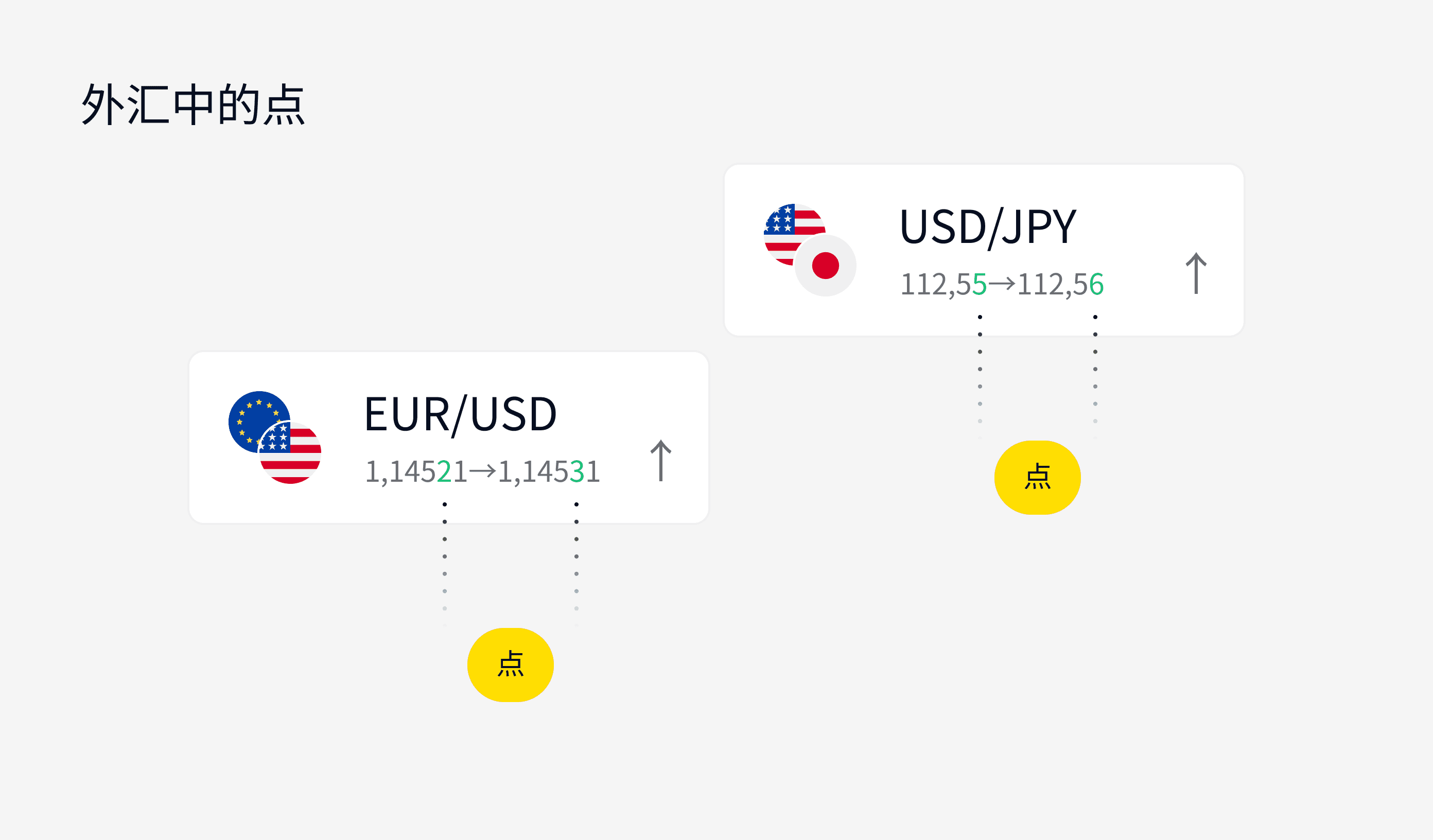
Task: Click the up arrow in the EUR/USD card
Action: click(661, 461)
